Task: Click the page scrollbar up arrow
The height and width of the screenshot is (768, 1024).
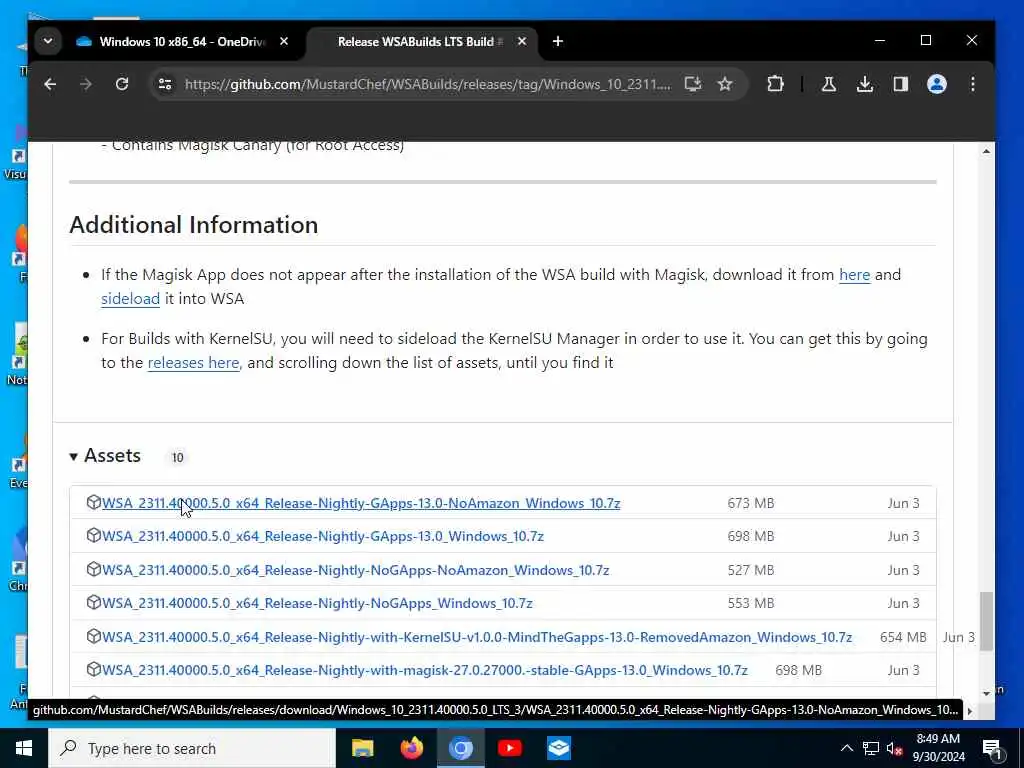Action: 986,152
